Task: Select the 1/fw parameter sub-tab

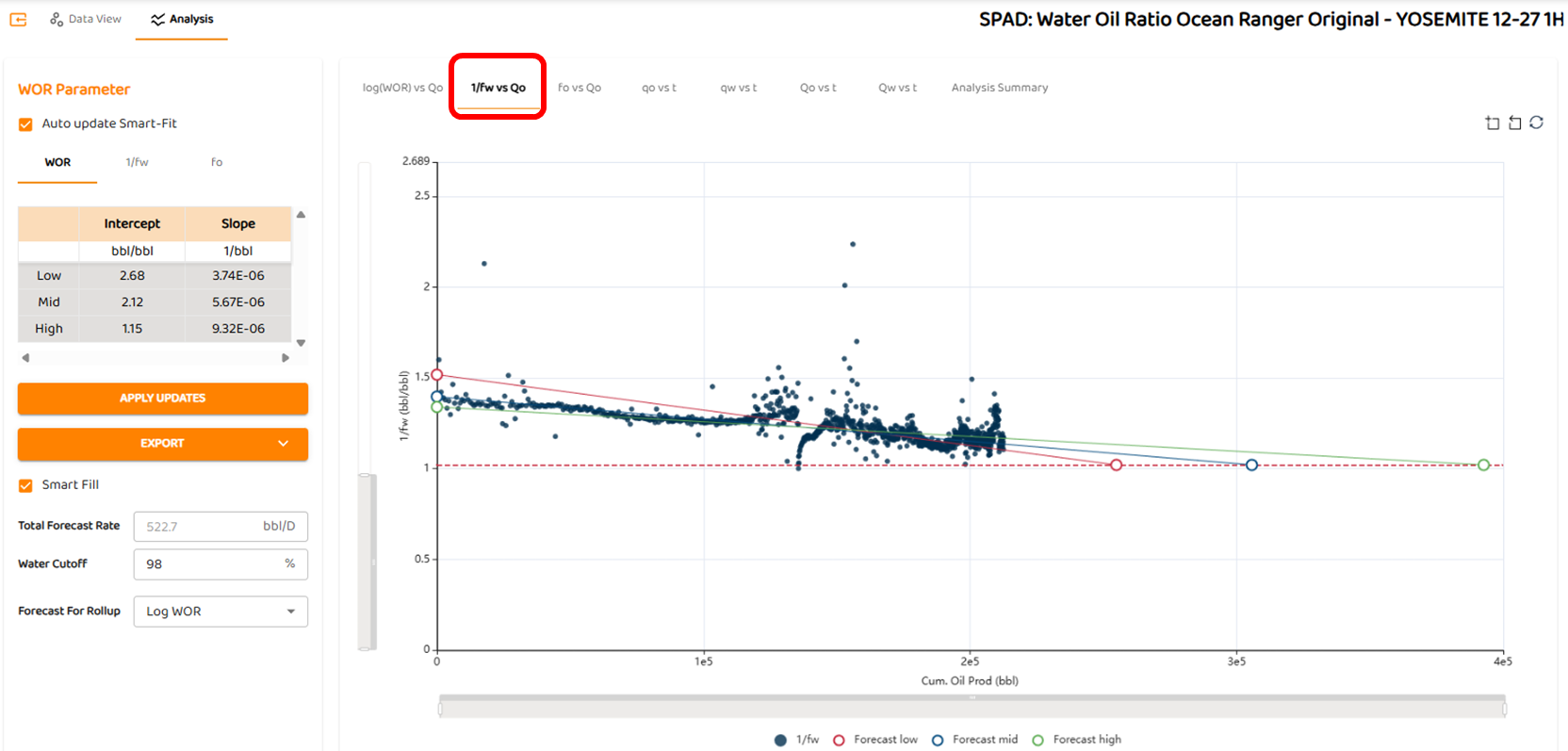Action: [137, 162]
